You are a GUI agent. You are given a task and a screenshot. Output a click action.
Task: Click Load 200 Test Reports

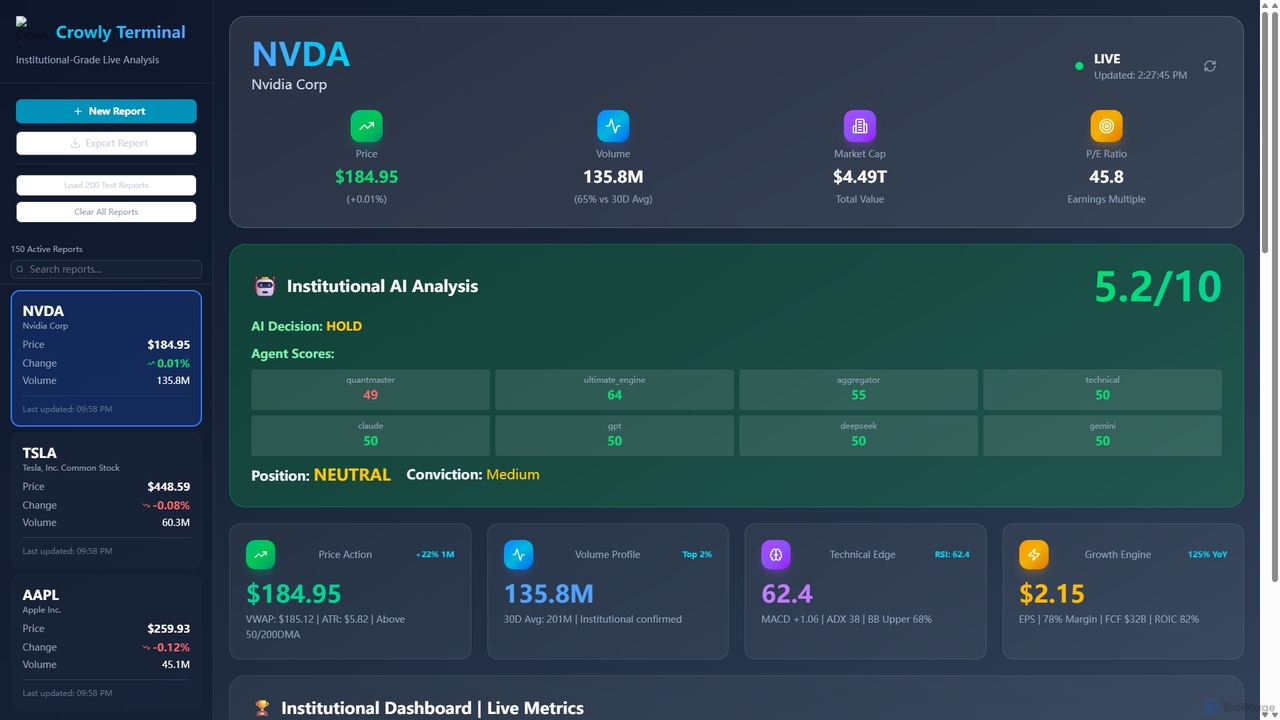[x=106, y=185]
